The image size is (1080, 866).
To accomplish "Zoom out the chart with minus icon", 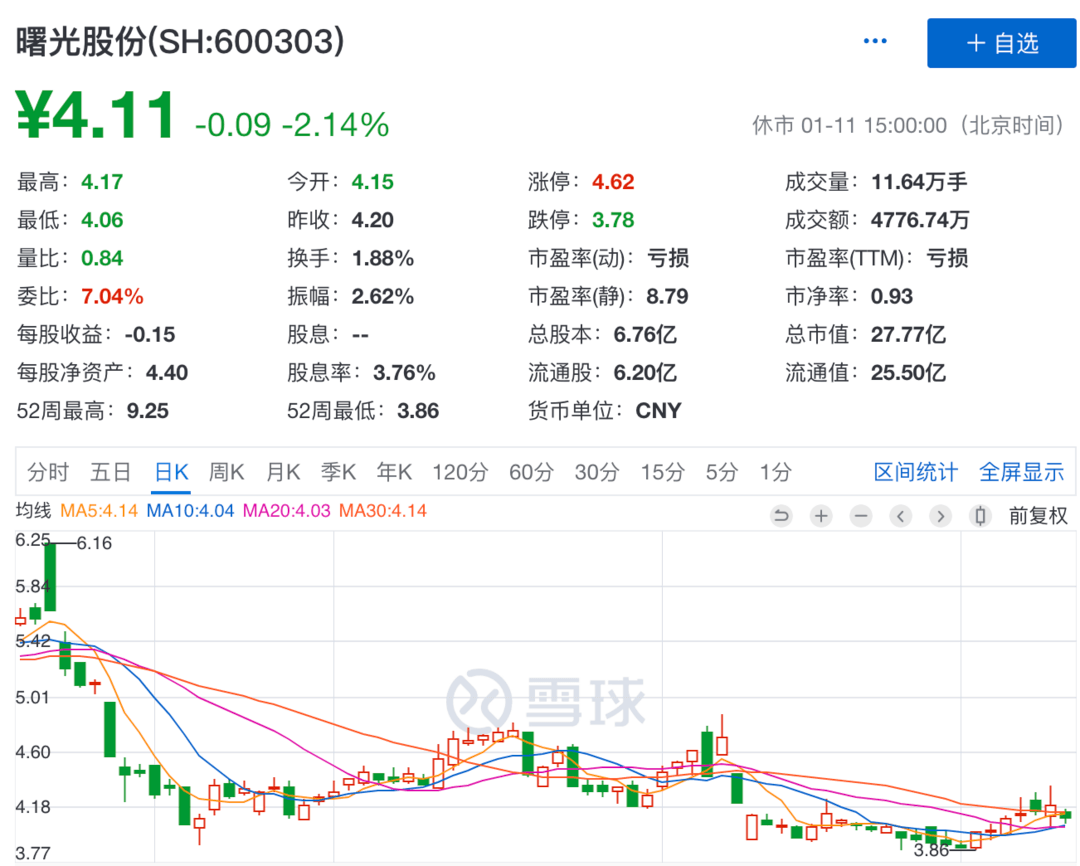I will pos(861,515).
